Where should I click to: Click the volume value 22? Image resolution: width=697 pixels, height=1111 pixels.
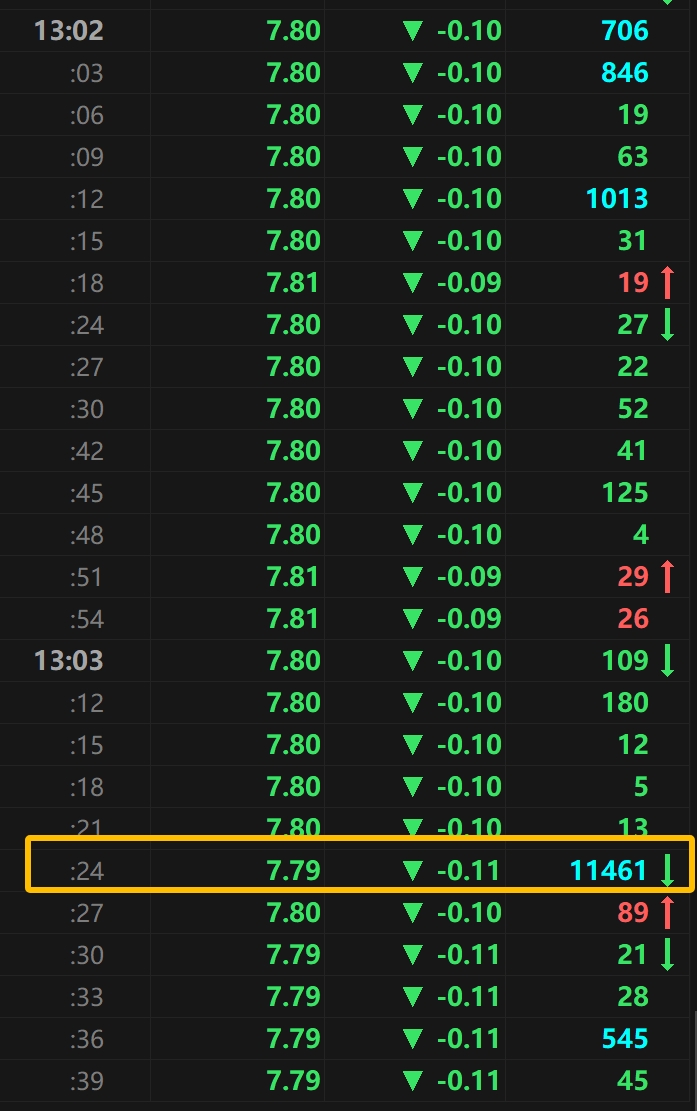click(x=633, y=366)
